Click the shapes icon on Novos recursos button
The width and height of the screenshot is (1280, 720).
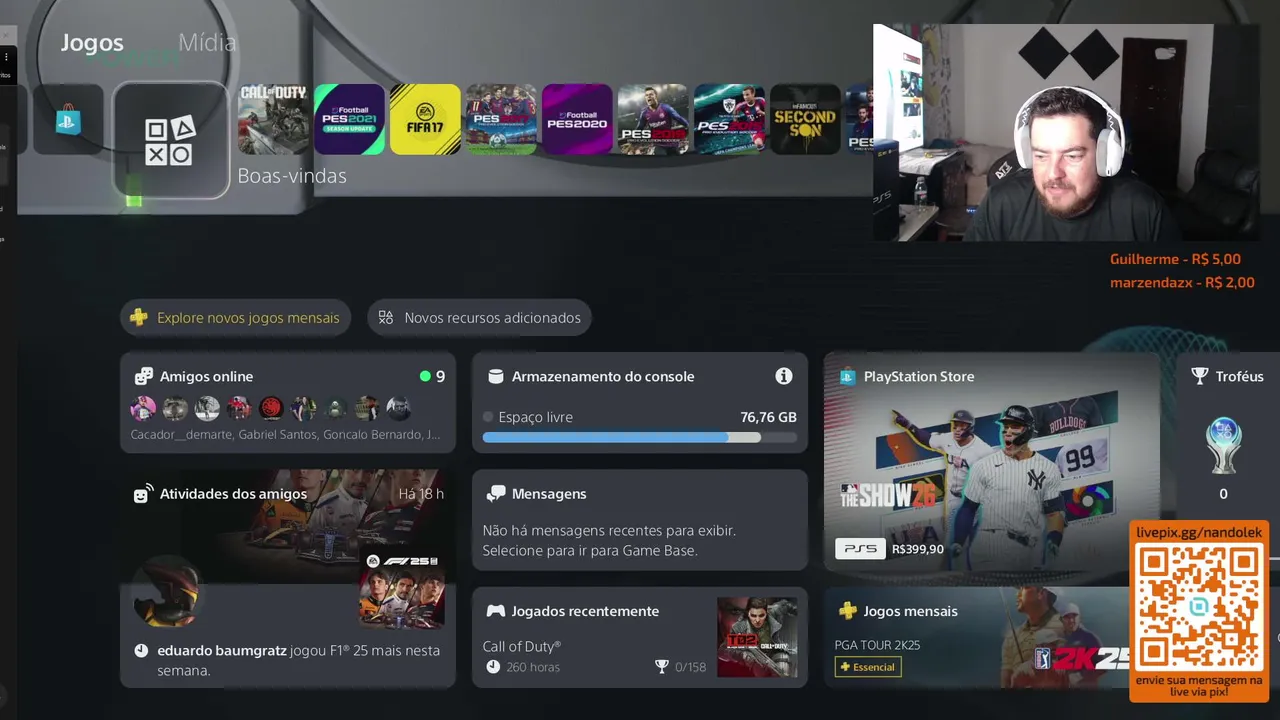click(386, 318)
